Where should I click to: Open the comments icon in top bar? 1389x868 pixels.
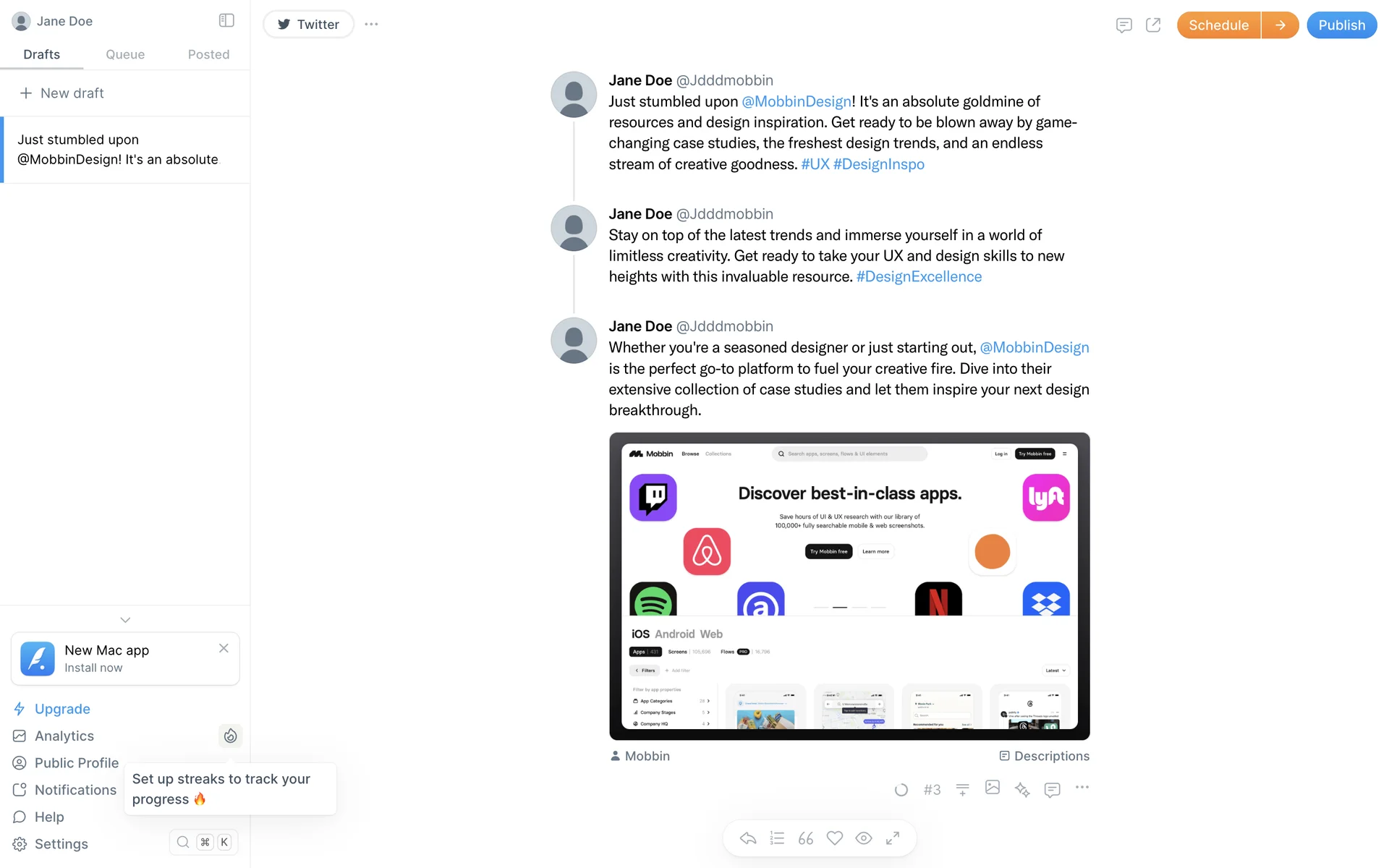pos(1123,25)
